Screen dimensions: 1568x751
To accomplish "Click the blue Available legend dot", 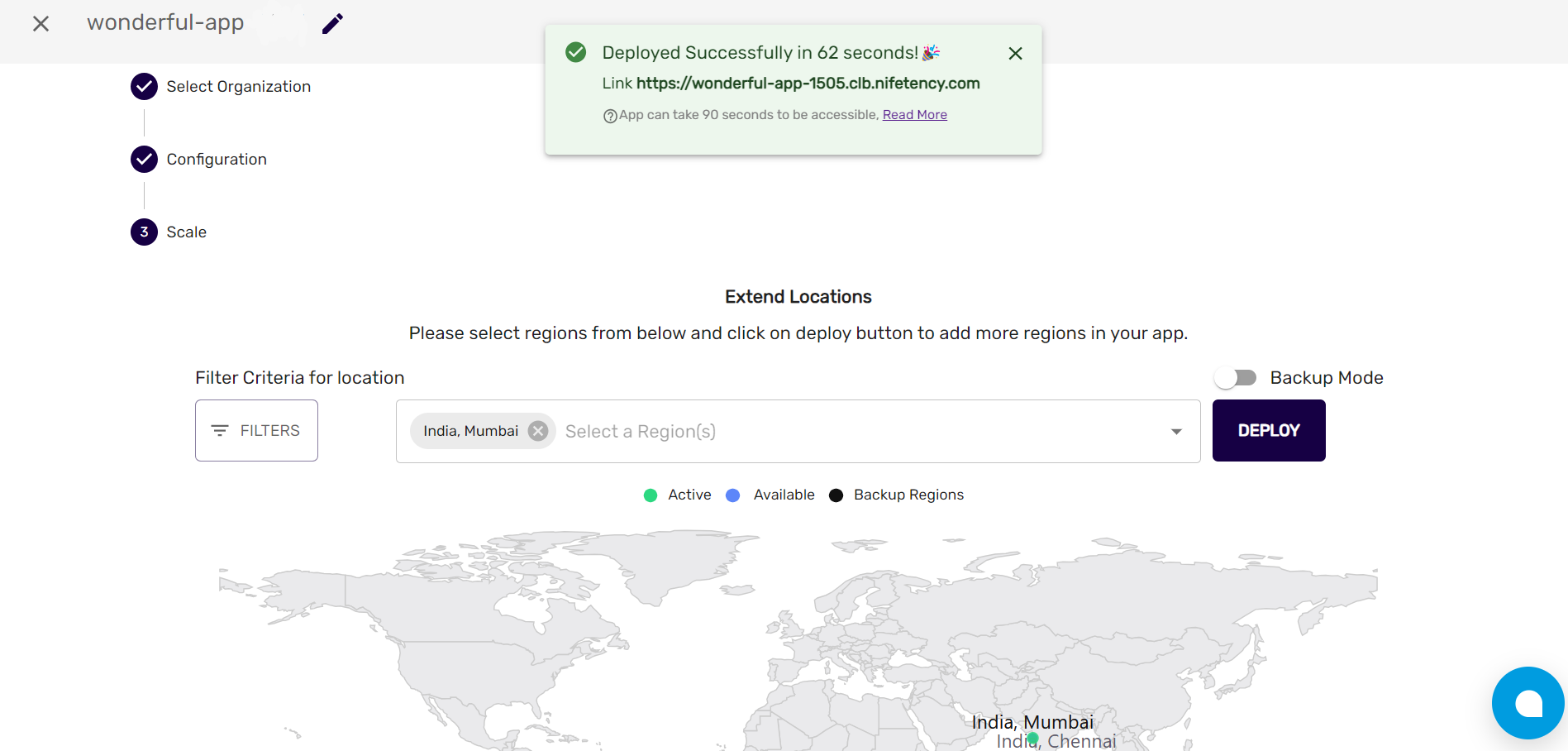I will [x=732, y=495].
